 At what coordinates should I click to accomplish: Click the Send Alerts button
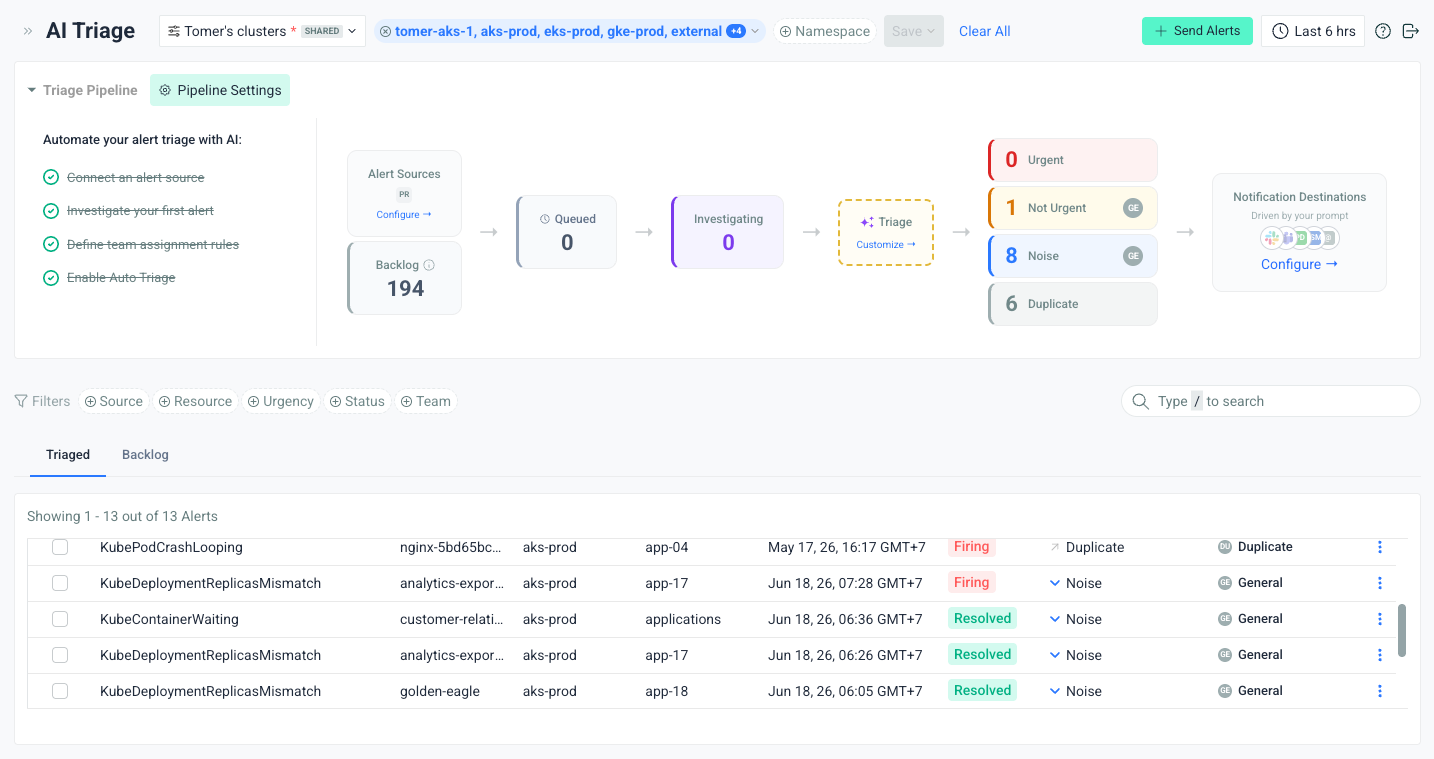(x=1197, y=31)
